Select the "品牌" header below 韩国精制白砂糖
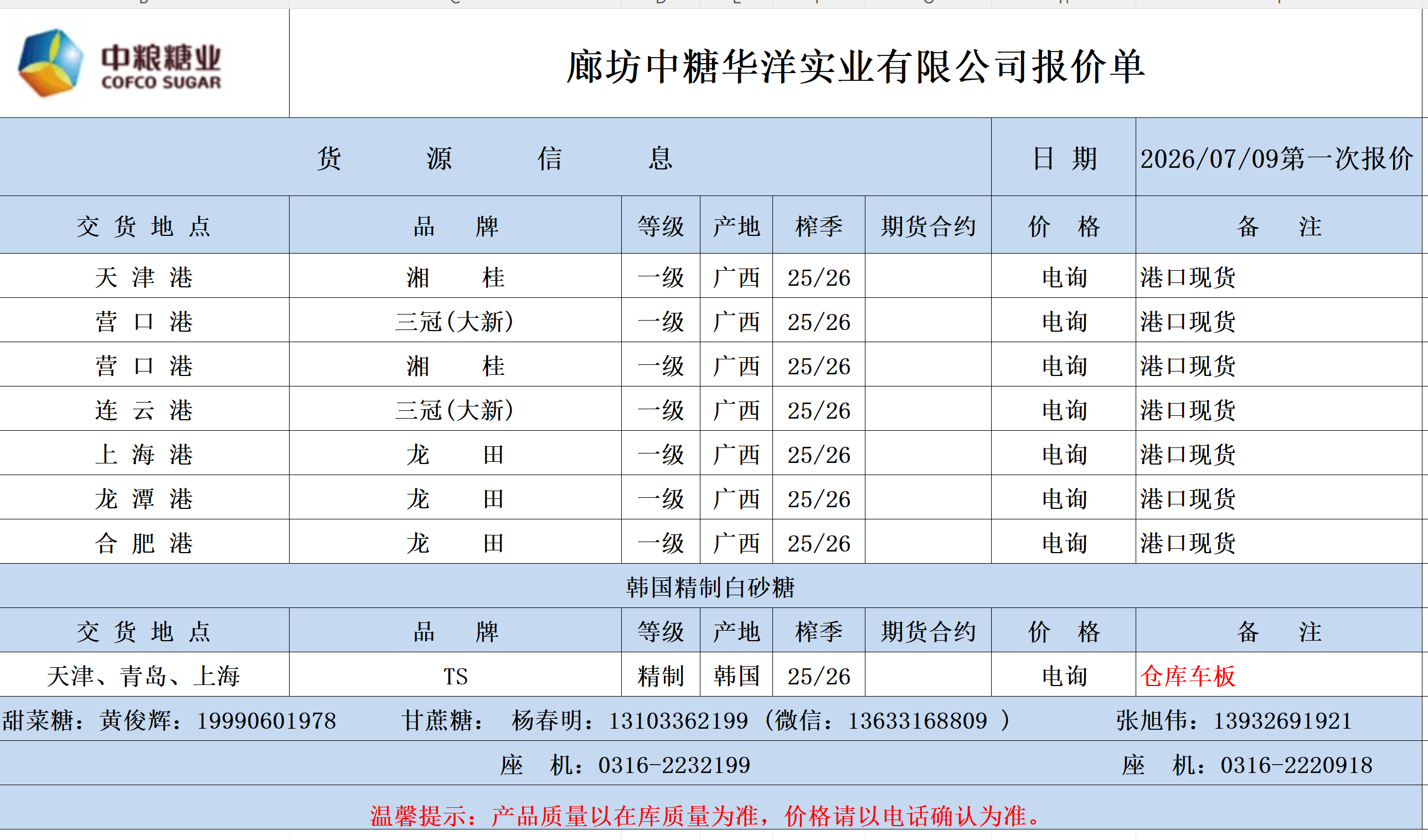The width and height of the screenshot is (1428, 840). [x=455, y=631]
